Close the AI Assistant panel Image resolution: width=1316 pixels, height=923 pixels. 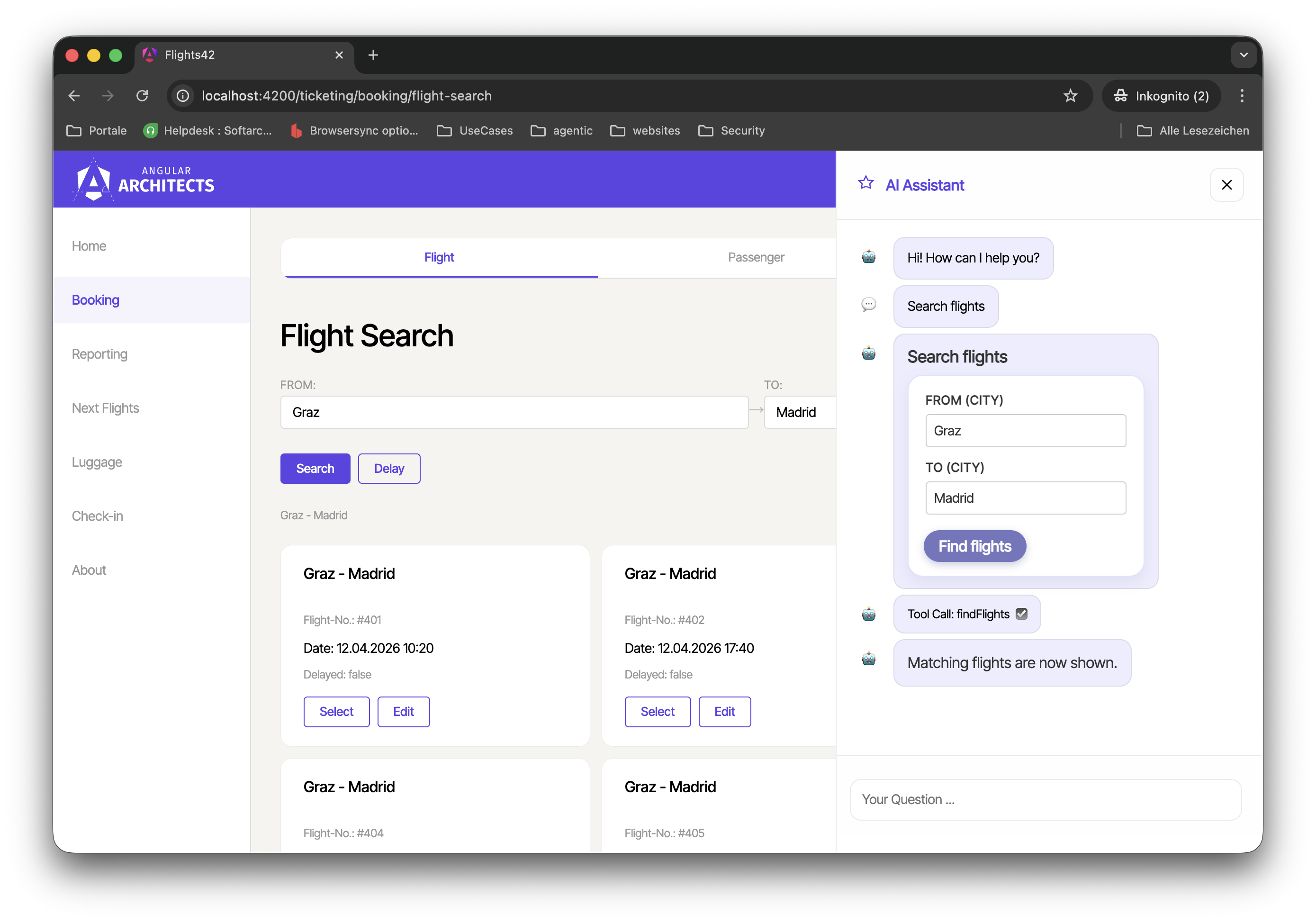pos(1226,185)
